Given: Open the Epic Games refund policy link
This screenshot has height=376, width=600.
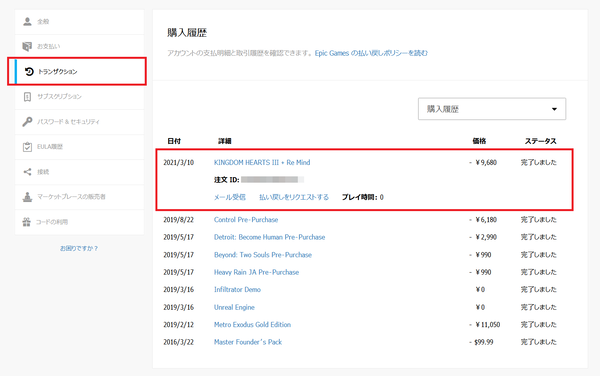Looking at the screenshot, I should point(371,53).
